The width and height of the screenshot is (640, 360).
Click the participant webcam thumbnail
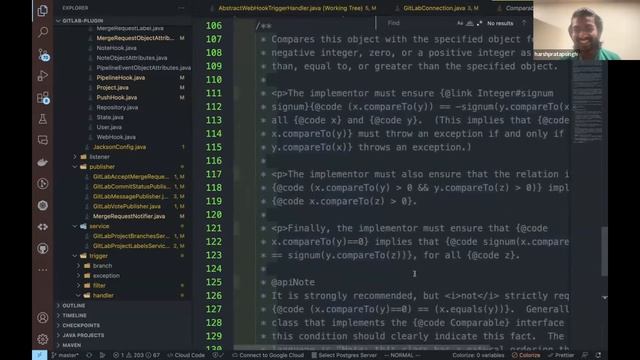587,30
